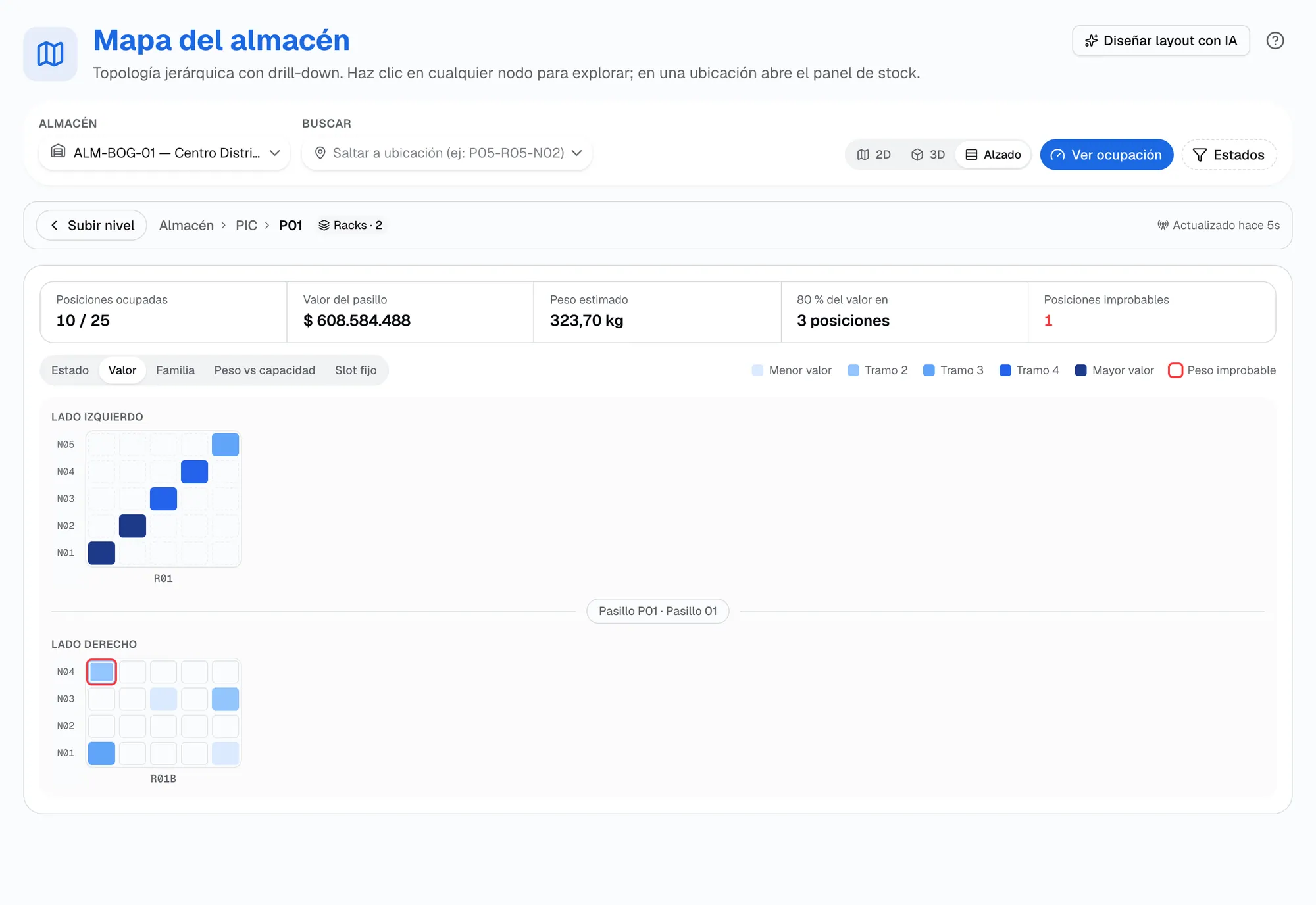
Task: Switch to the Estado tab
Action: [70, 370]
